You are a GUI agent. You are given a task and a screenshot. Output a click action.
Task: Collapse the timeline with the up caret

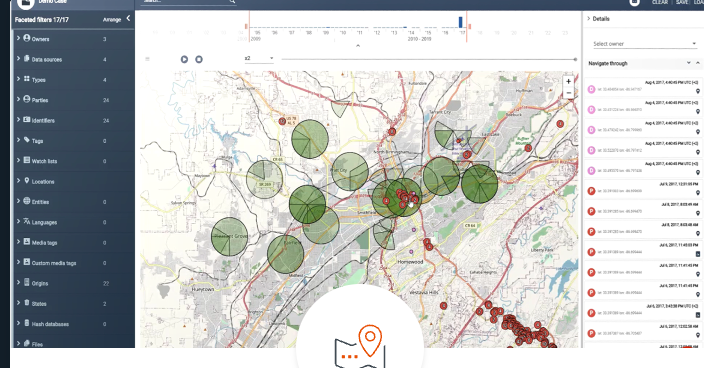[x=358, y=46]
